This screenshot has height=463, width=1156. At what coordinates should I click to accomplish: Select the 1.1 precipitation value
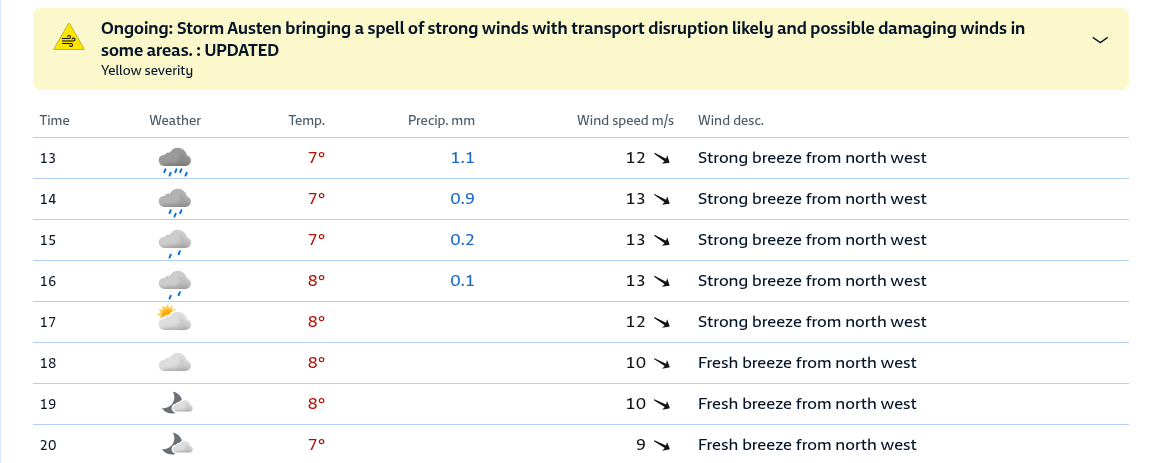pos(462,158)
